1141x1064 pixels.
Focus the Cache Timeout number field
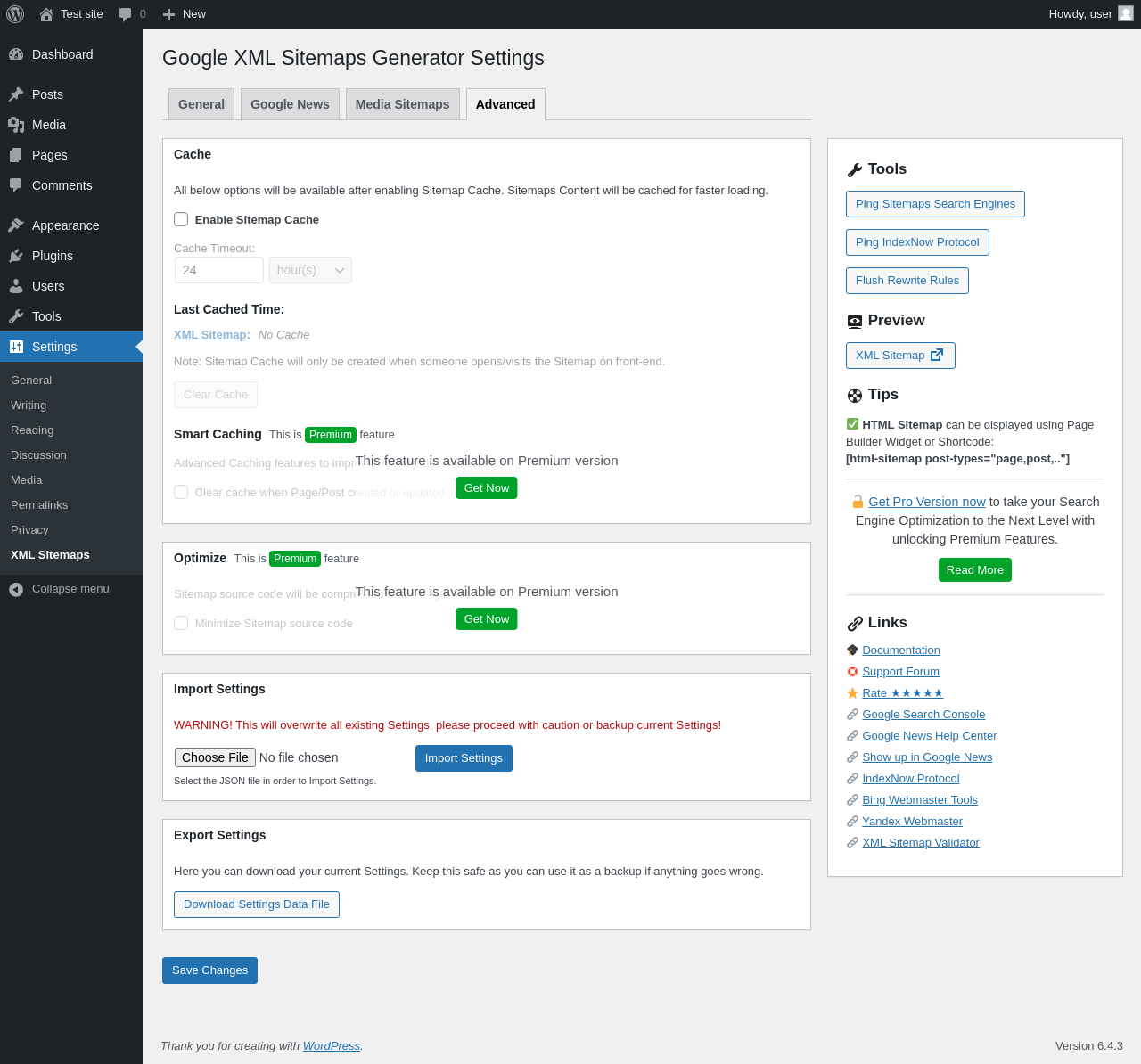[x=219, y=270]
